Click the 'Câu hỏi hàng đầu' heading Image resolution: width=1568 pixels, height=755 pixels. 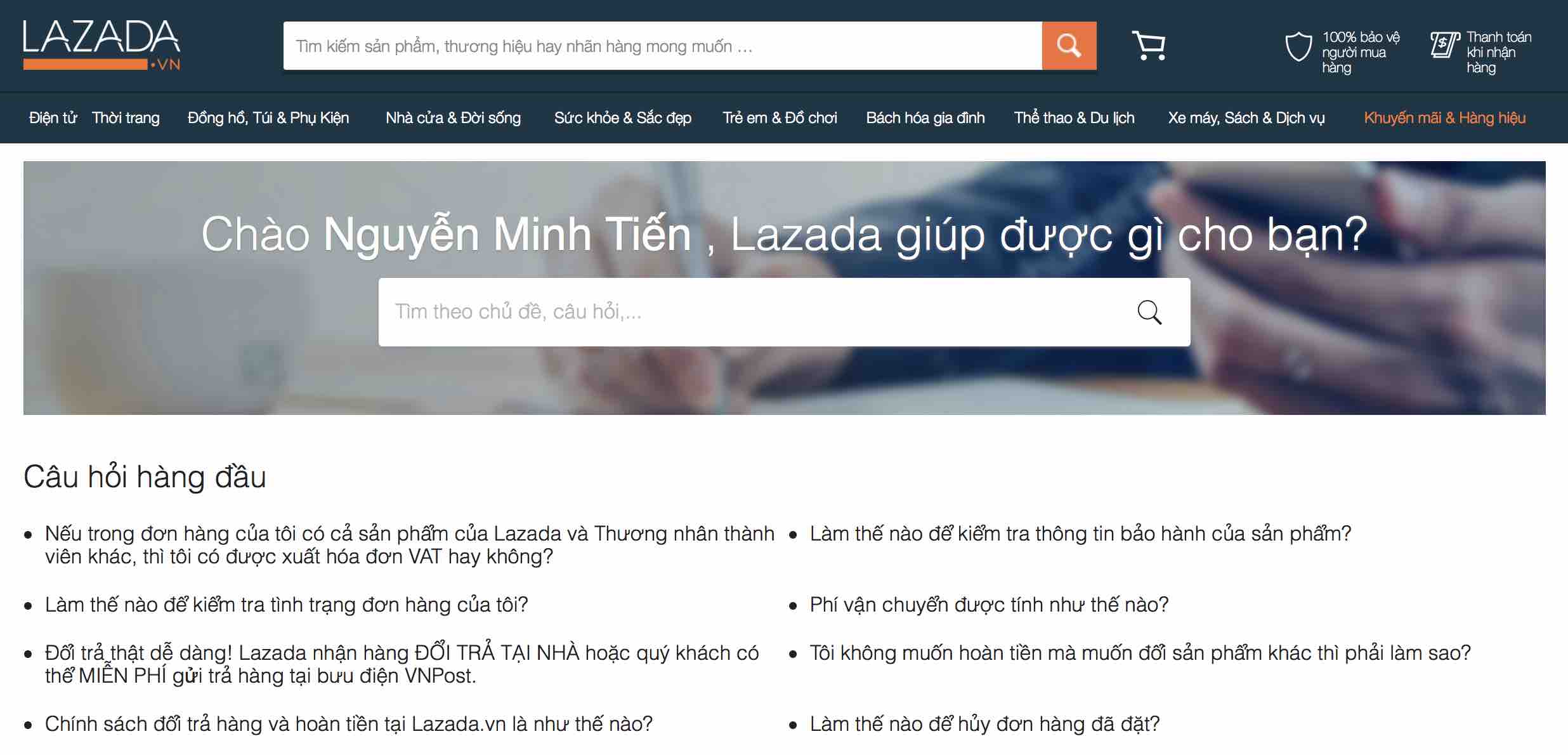(145, 477)
